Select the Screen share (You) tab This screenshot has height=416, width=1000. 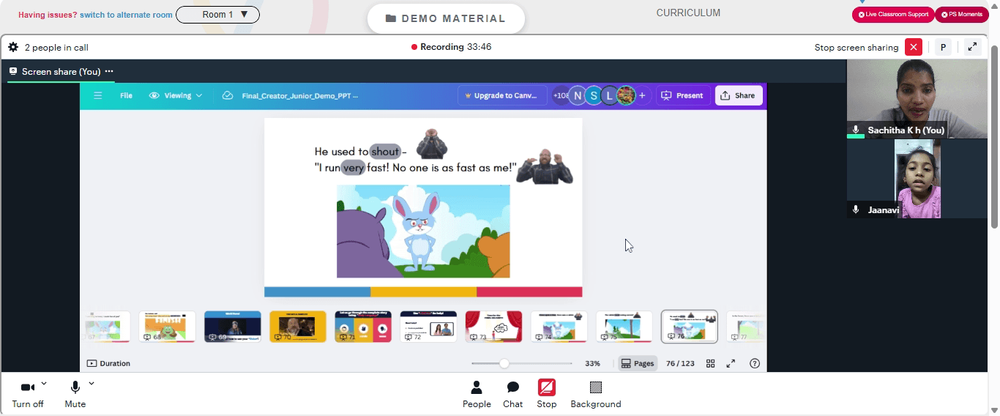(x=61, y=71)
